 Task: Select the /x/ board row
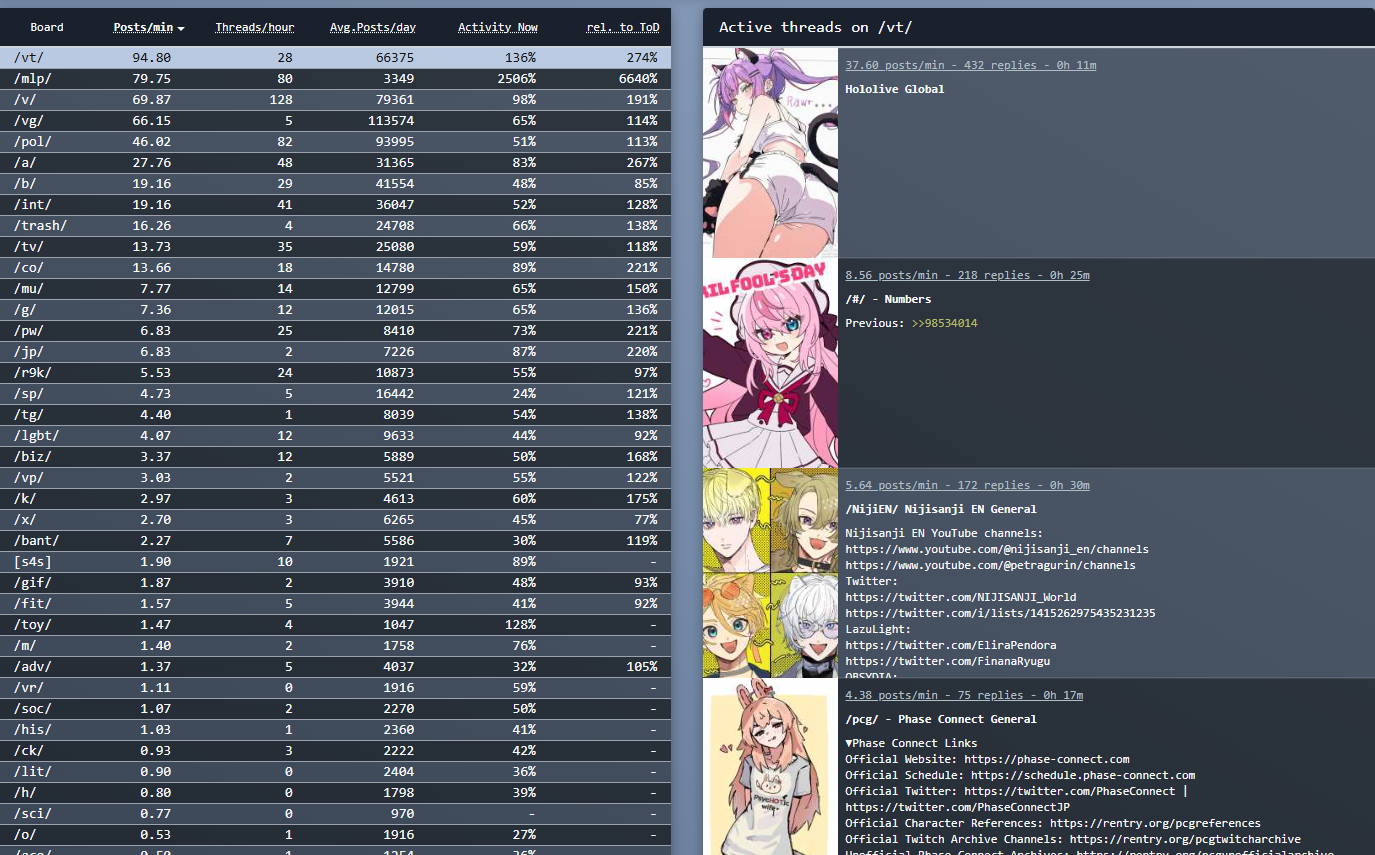[x=336, y=519]
